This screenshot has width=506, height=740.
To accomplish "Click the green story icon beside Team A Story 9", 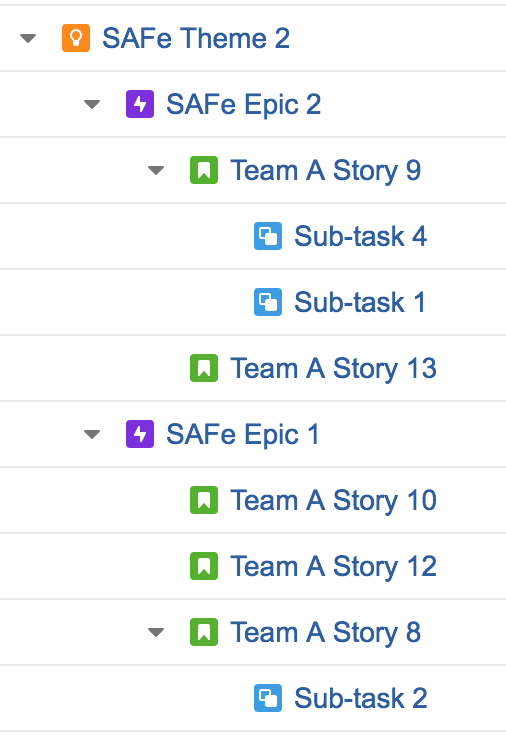I will [x=204, y=170].
